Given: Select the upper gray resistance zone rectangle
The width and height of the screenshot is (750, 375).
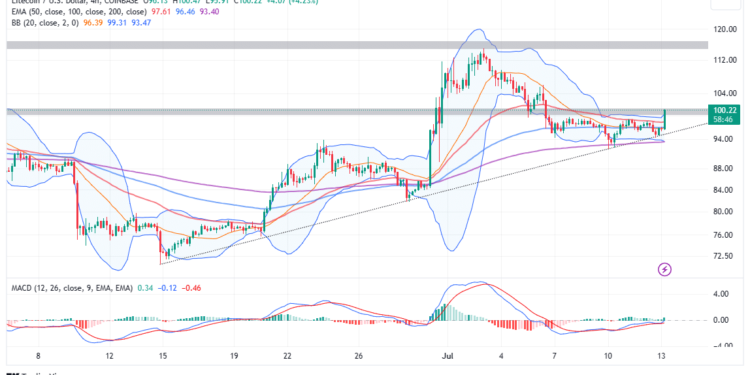Looking at the screenshot, I should [x=357, y=45].
